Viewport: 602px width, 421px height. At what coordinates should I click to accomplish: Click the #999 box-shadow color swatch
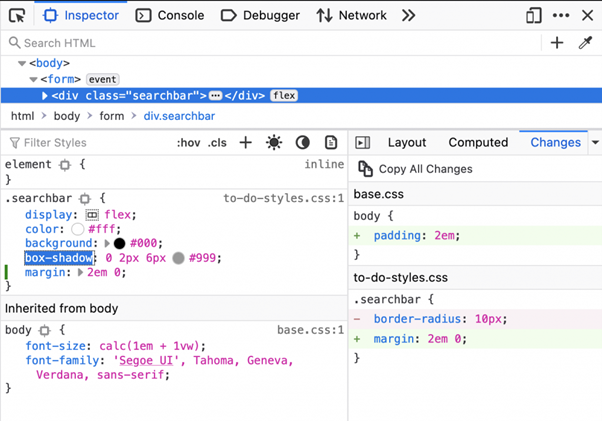click(x=178, y=258)
